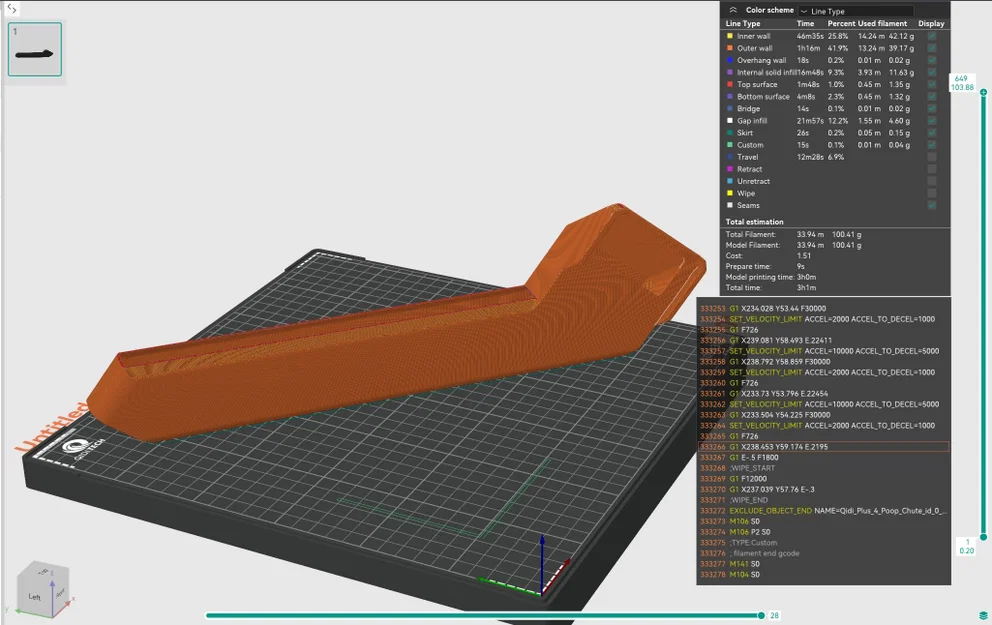Click the Travel color swatch

click(x=729, y=157)
